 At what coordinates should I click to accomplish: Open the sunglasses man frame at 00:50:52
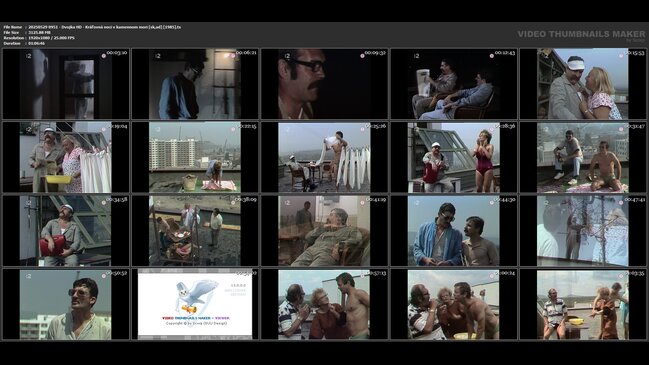[x=66, y=304]
